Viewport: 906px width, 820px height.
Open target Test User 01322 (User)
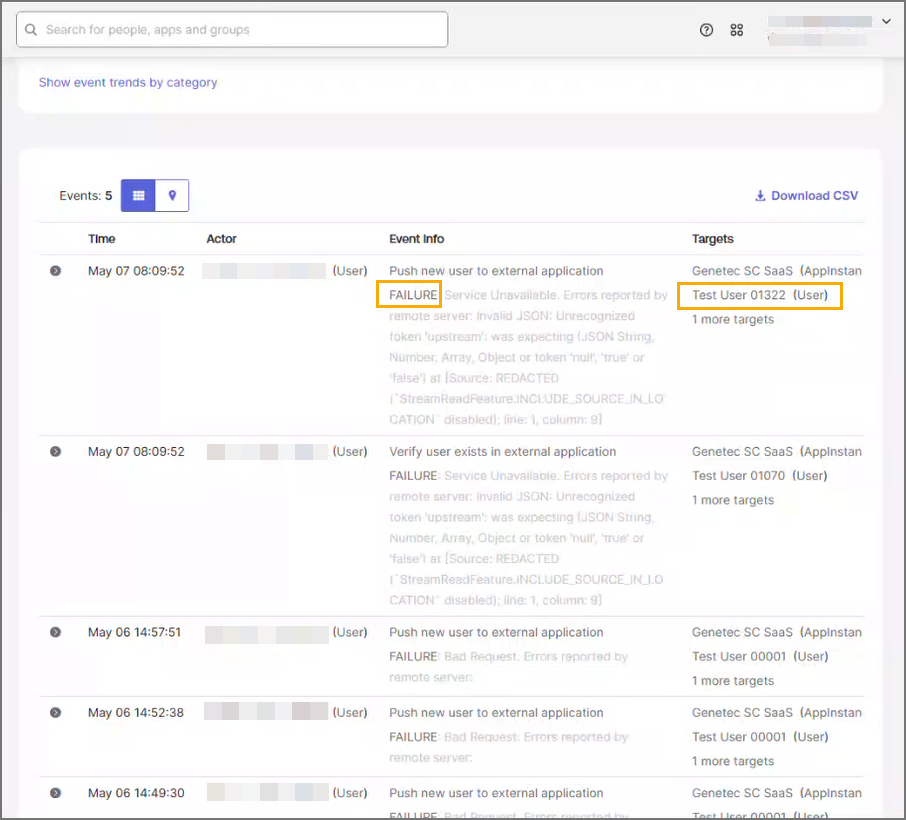(x=760, y=295)
